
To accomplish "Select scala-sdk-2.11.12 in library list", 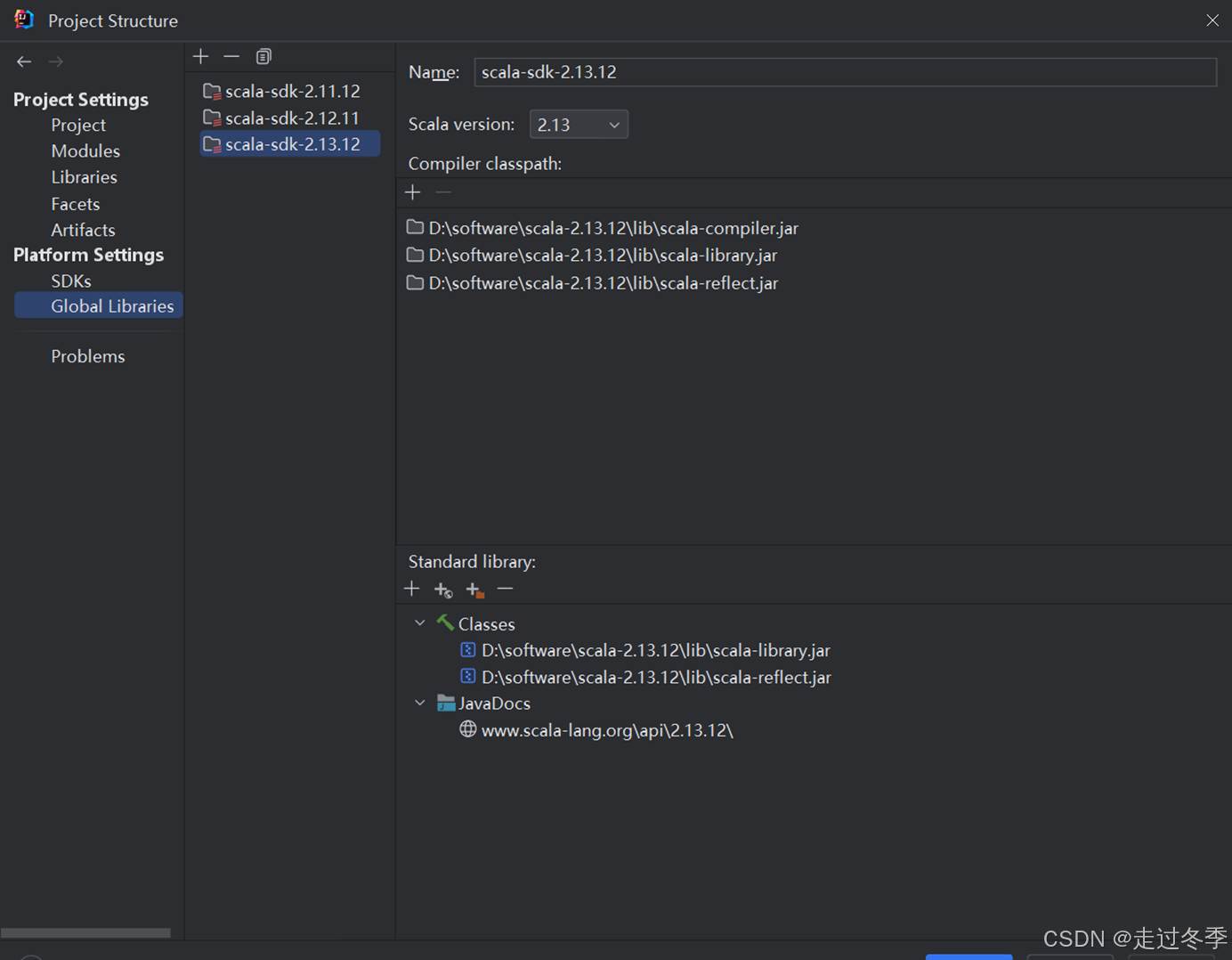I will pyautogui.click(x=290, y=91).
